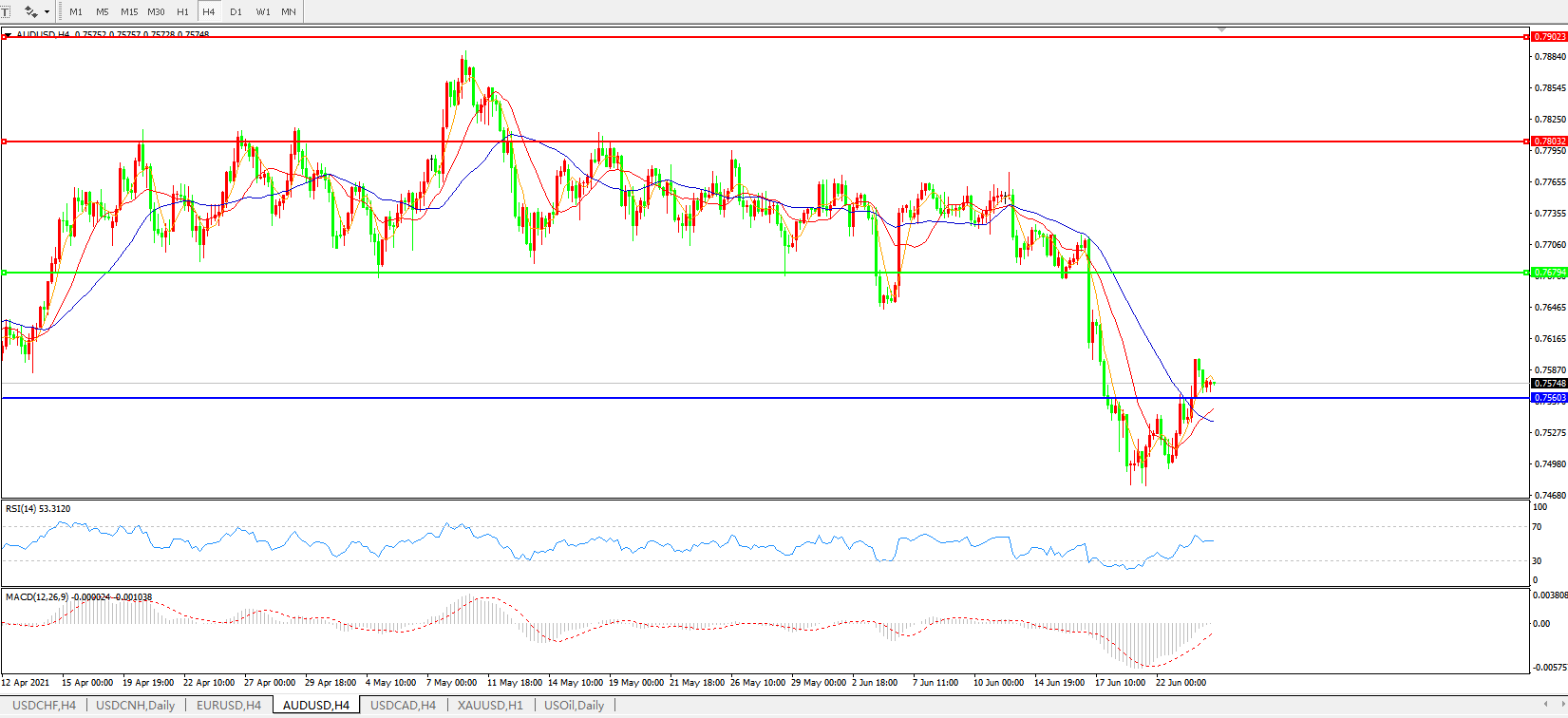The width and height of the screenshot is (1568, 718).
Task: Select the W1 weekly timeframe
Action: click(262, 12)
